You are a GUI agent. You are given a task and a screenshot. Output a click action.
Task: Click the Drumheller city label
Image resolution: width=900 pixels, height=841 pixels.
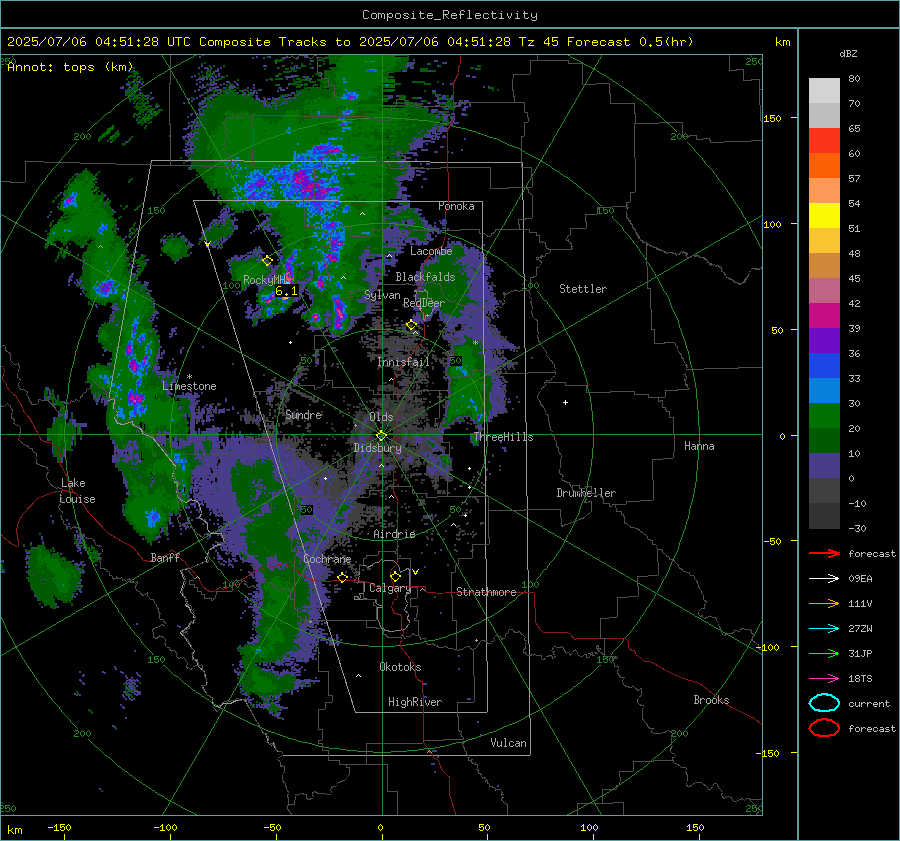click(x=586, y=493)
